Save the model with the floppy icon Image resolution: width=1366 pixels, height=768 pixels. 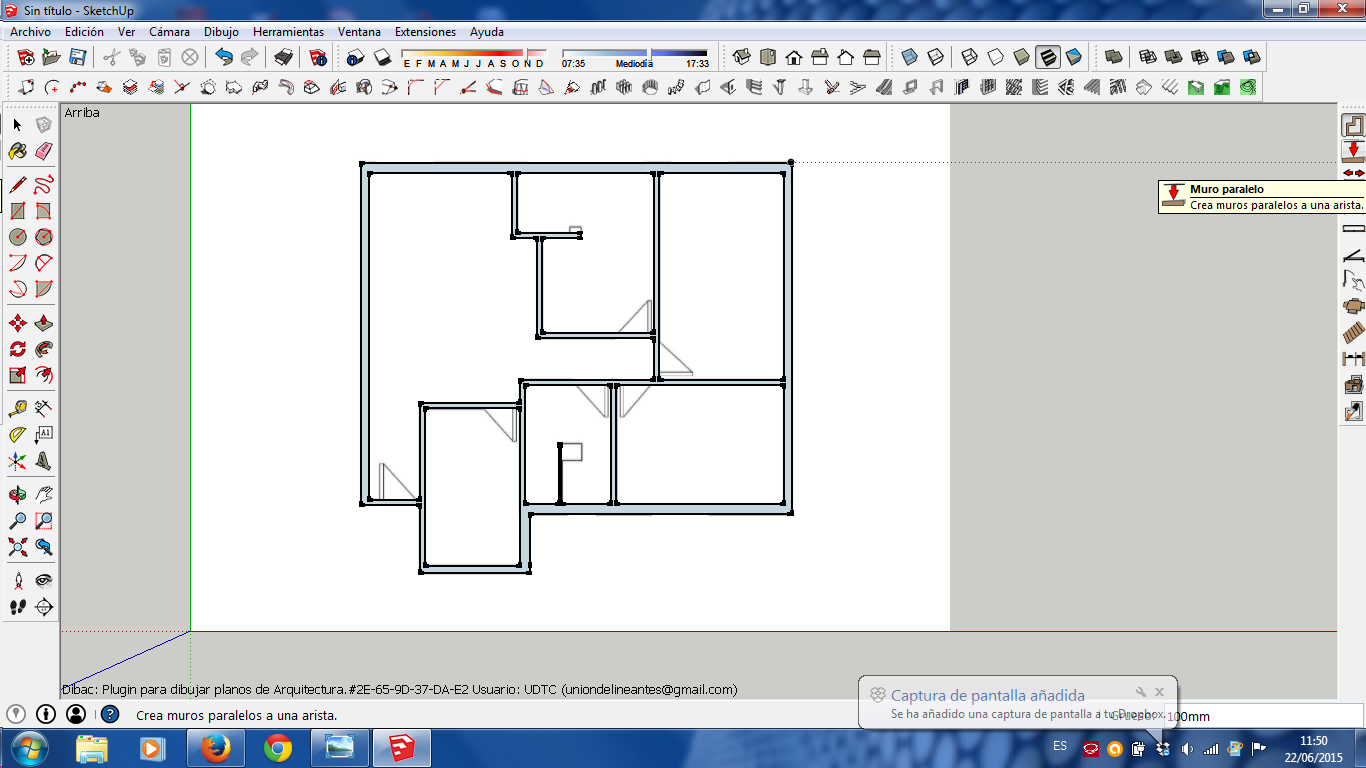(77, 57)
